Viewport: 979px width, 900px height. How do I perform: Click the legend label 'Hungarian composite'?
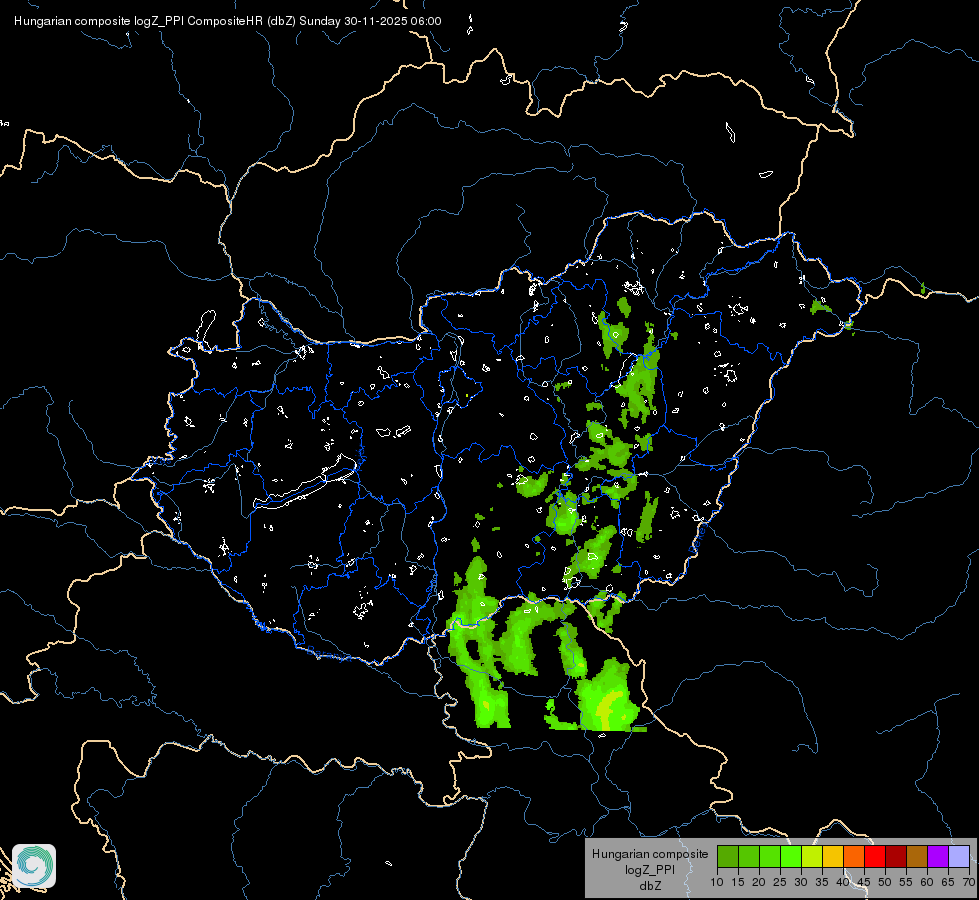point(650,854)
